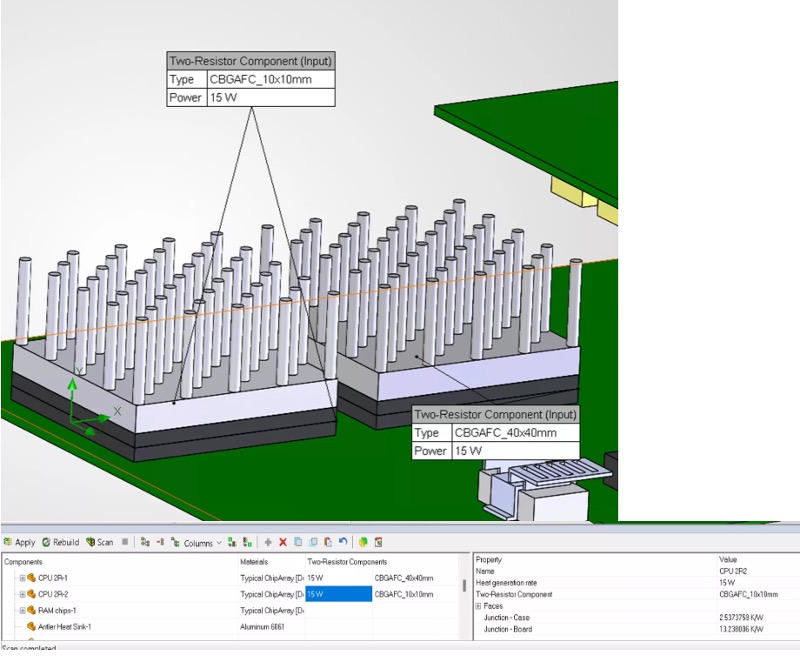Click the gray plus add icon
This screenshot has width=800, height=656.
(x=268, y=542)
